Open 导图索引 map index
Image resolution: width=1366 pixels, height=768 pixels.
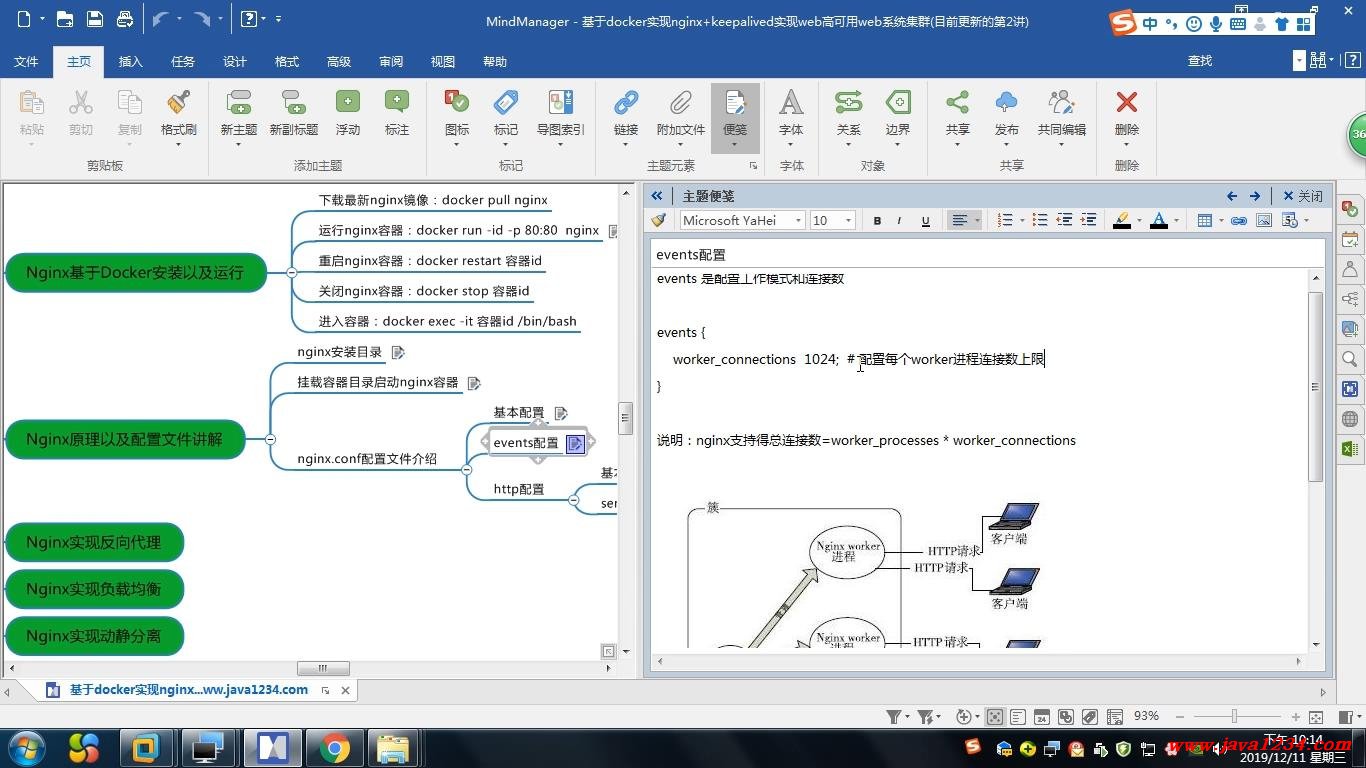click(x=561, y=103)
